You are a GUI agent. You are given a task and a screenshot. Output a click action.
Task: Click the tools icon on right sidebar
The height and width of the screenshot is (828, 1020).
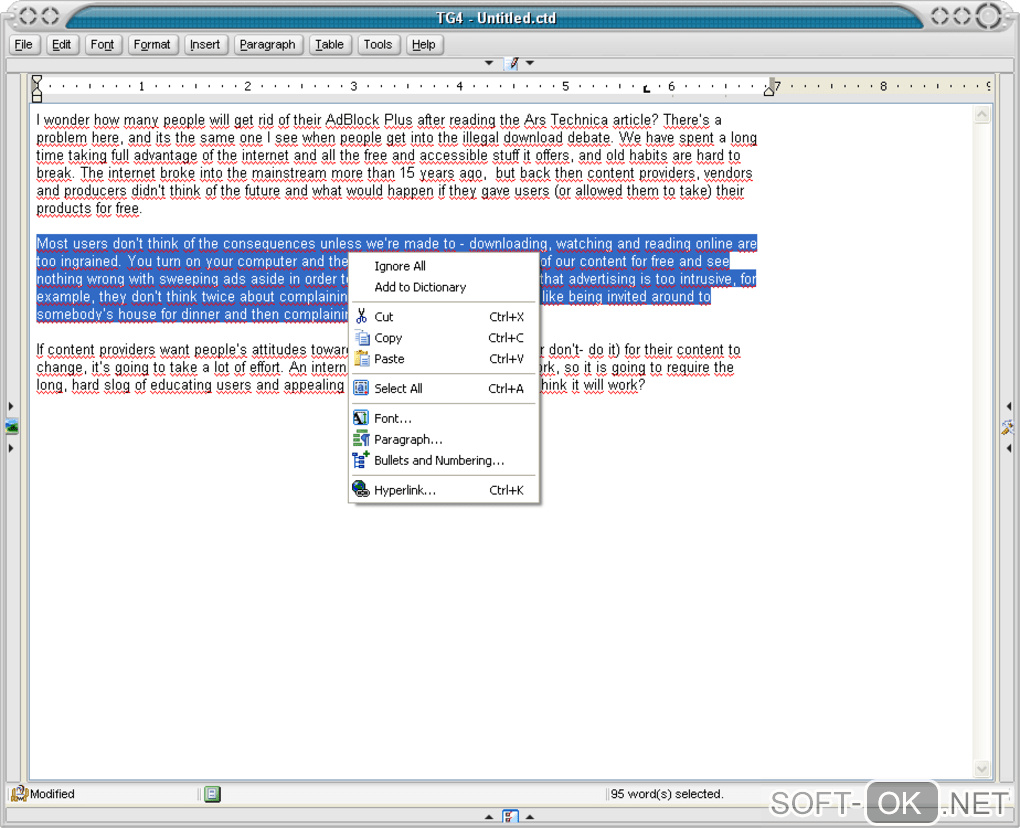[1008, 427]
